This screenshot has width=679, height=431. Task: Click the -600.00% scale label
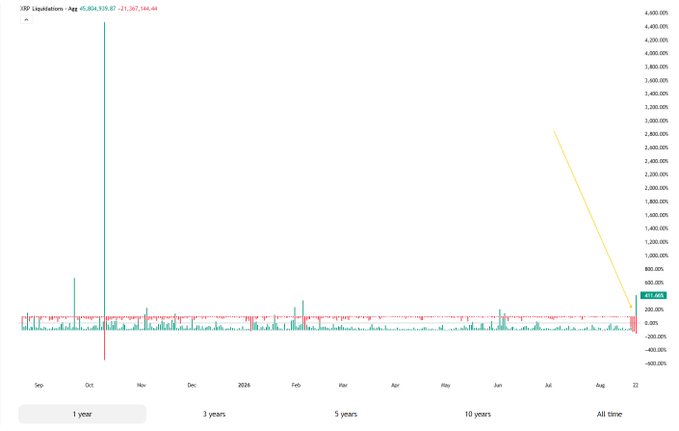(655, 363)
